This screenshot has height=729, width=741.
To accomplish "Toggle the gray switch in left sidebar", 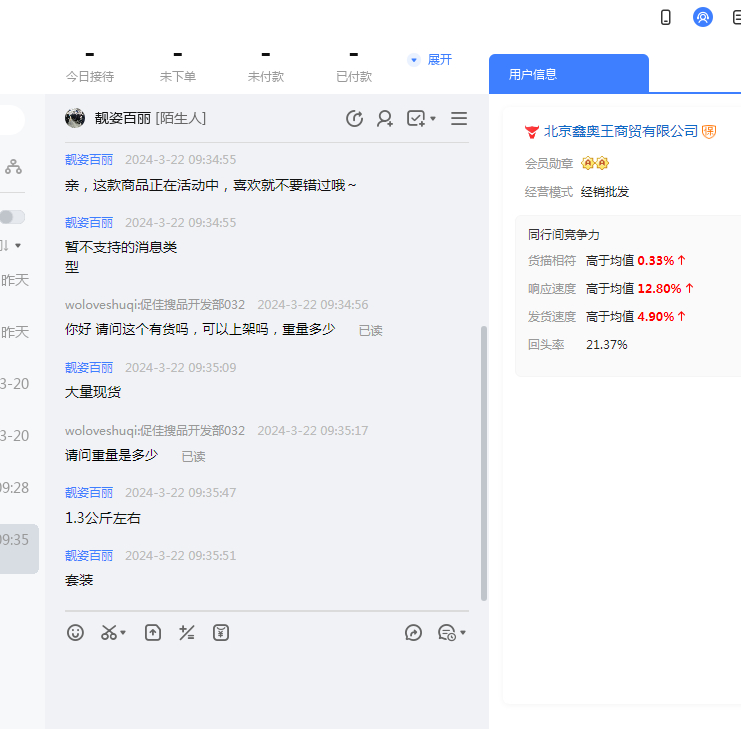I will [x=12, y=217].
